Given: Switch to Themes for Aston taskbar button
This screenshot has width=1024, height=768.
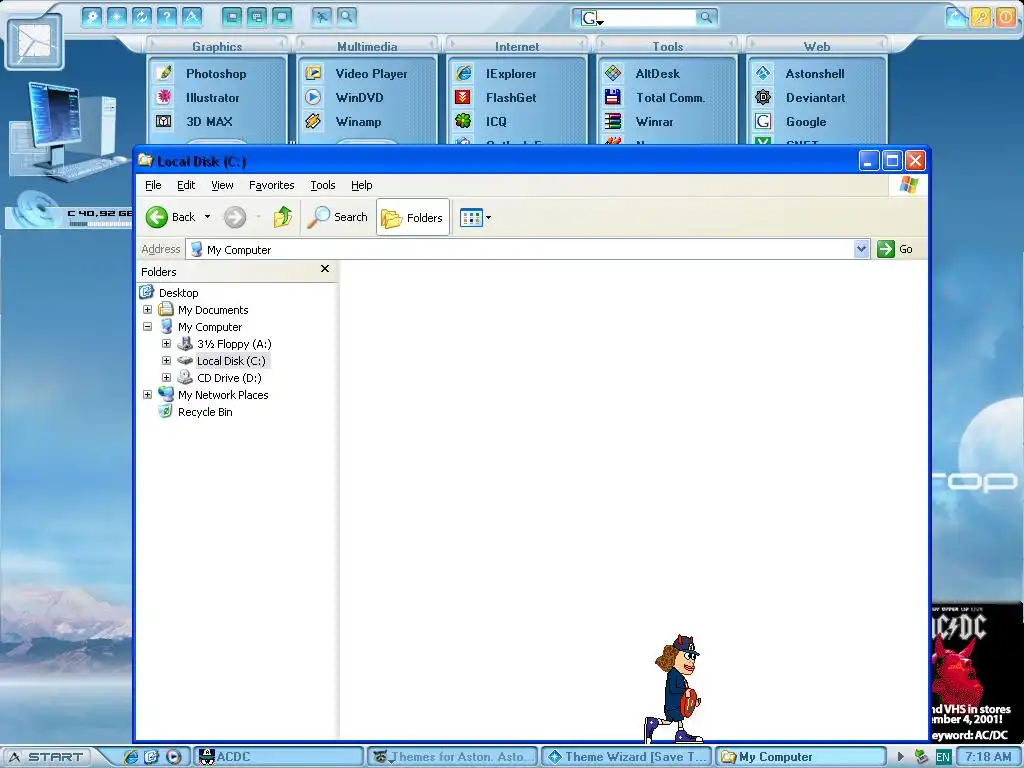Looking at the screenshot, I should 453,757.
